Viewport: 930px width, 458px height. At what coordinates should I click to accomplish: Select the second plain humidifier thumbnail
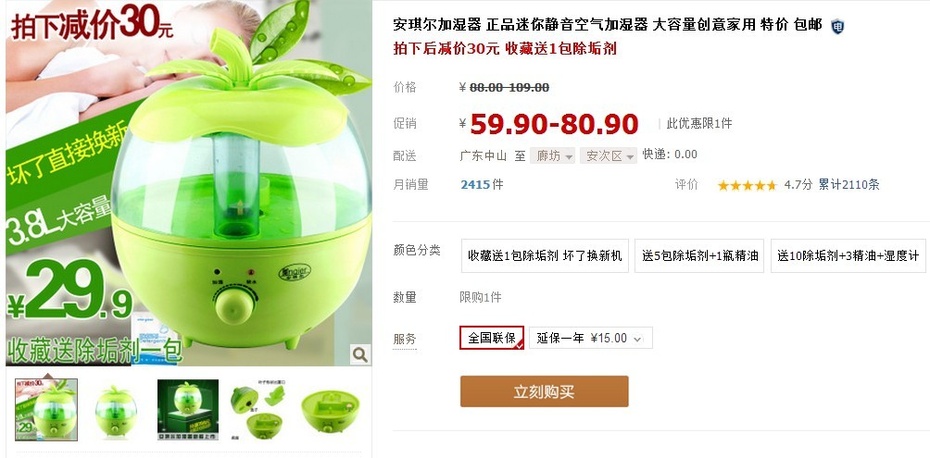[117, 410]
